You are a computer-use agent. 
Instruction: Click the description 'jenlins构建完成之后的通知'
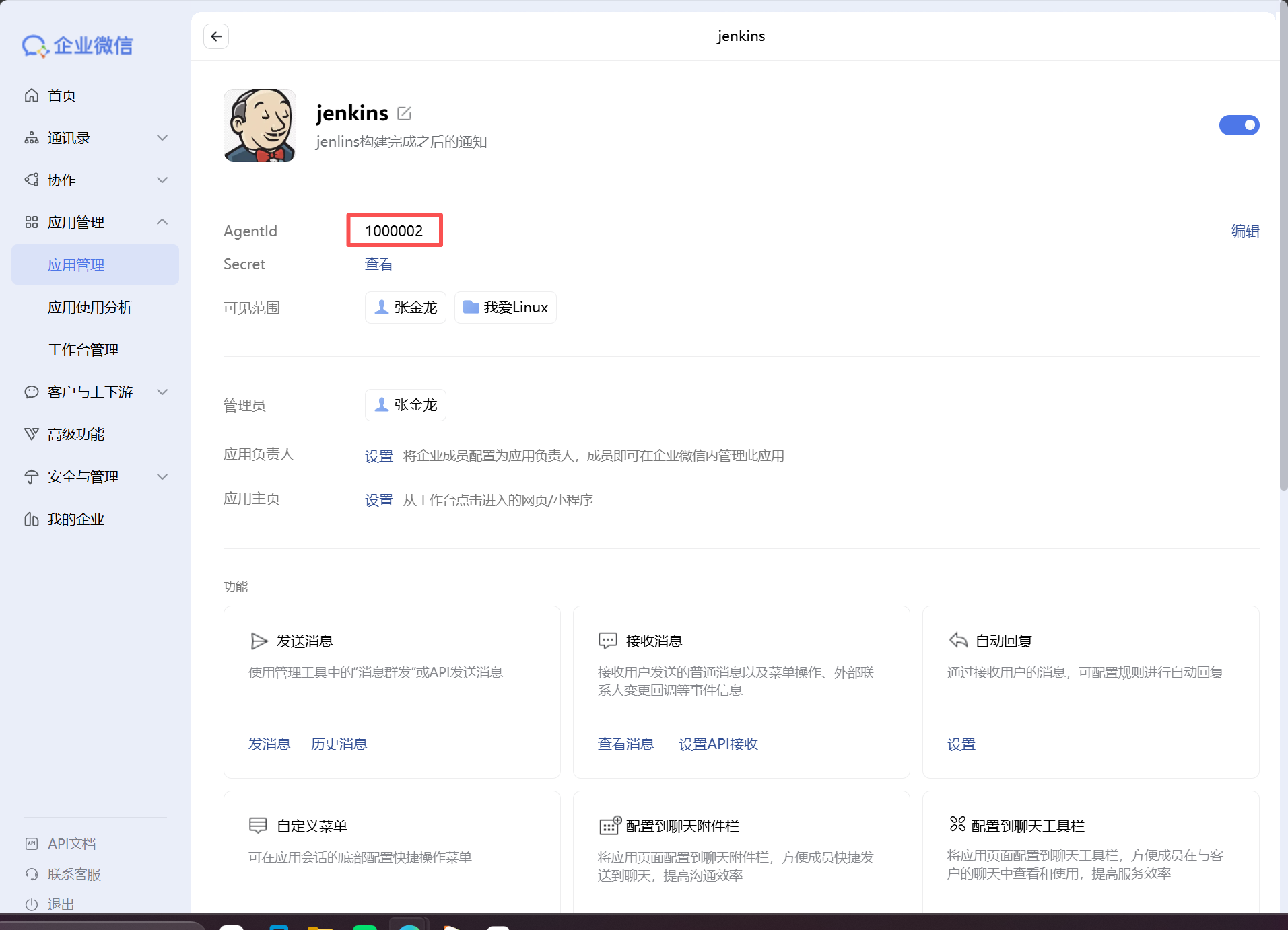tap(401, 142)
